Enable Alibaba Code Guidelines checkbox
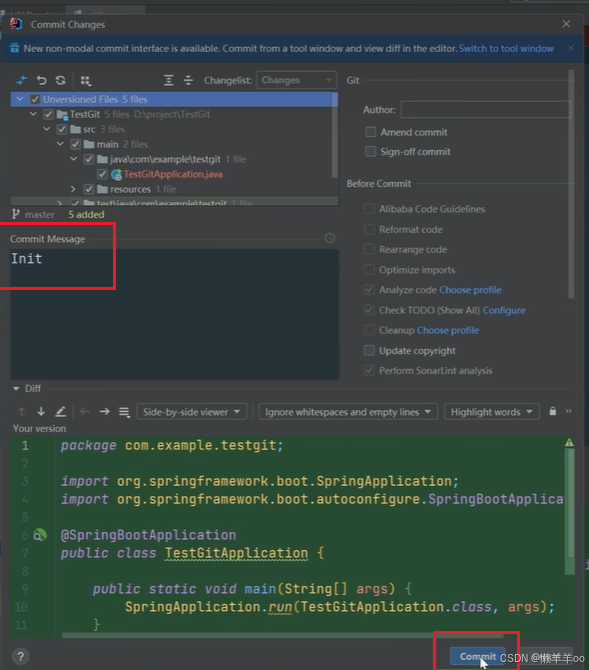Image resolution: width=589 pixels, height=670 pixels. coord(369,209)
